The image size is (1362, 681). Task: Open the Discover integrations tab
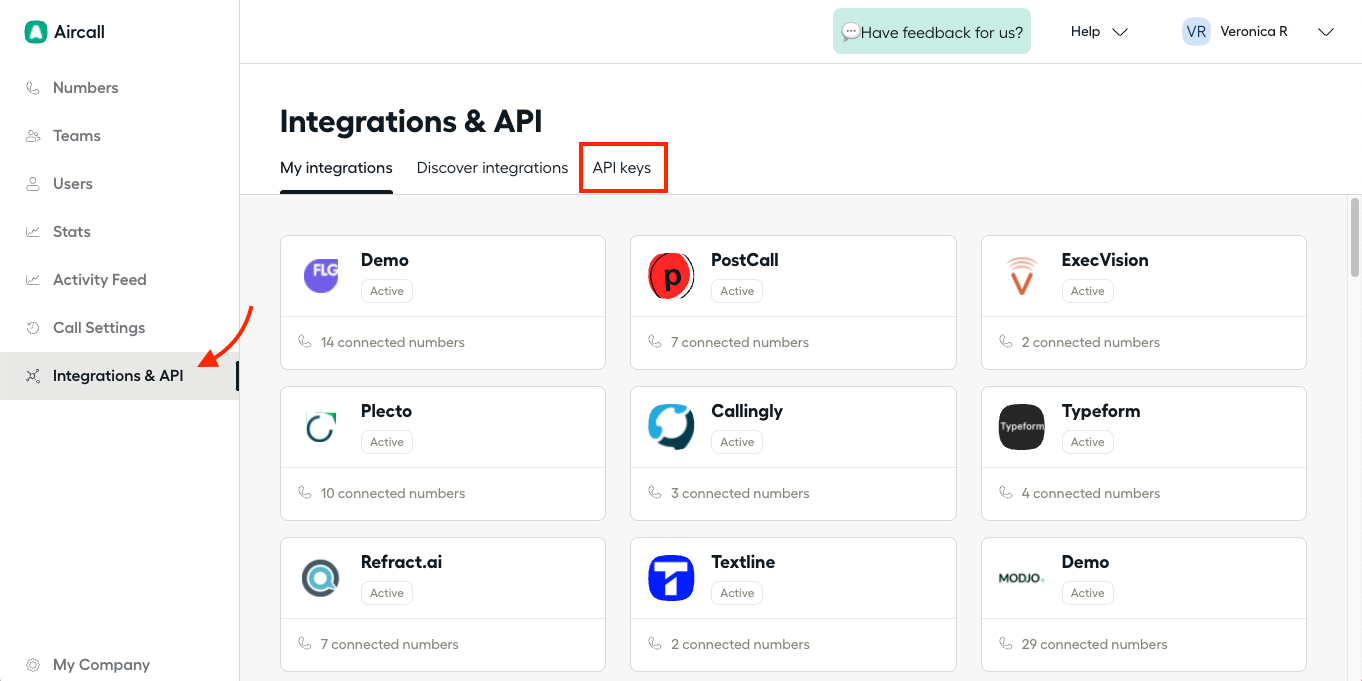(492, 168)
